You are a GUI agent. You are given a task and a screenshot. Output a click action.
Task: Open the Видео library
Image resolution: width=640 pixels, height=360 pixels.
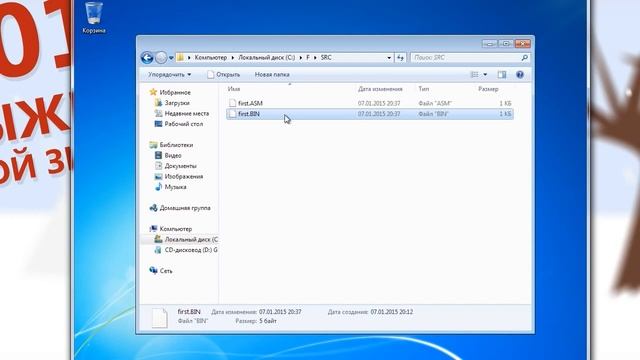point(173,156)
